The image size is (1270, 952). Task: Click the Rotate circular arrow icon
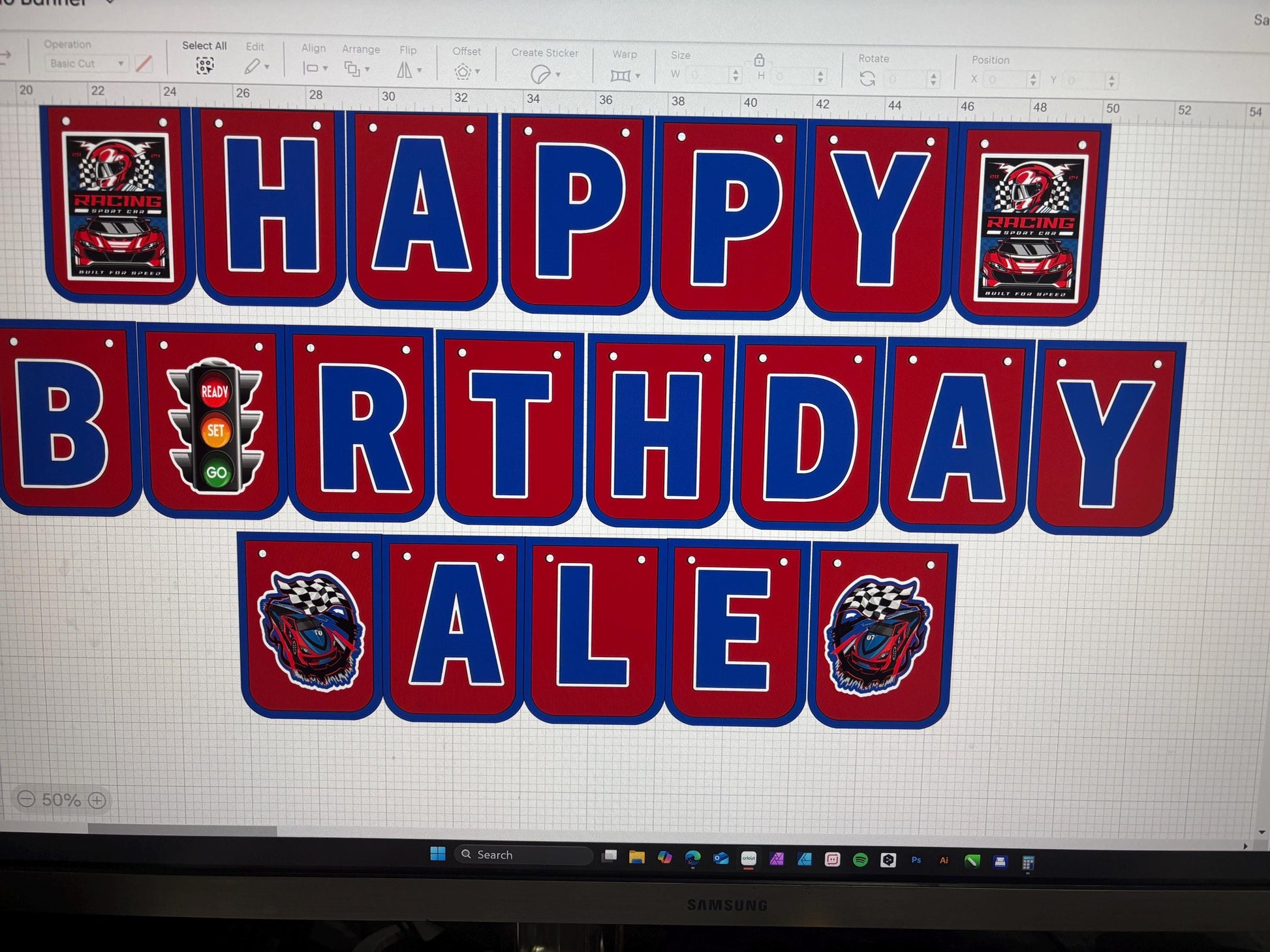point(867,79)
